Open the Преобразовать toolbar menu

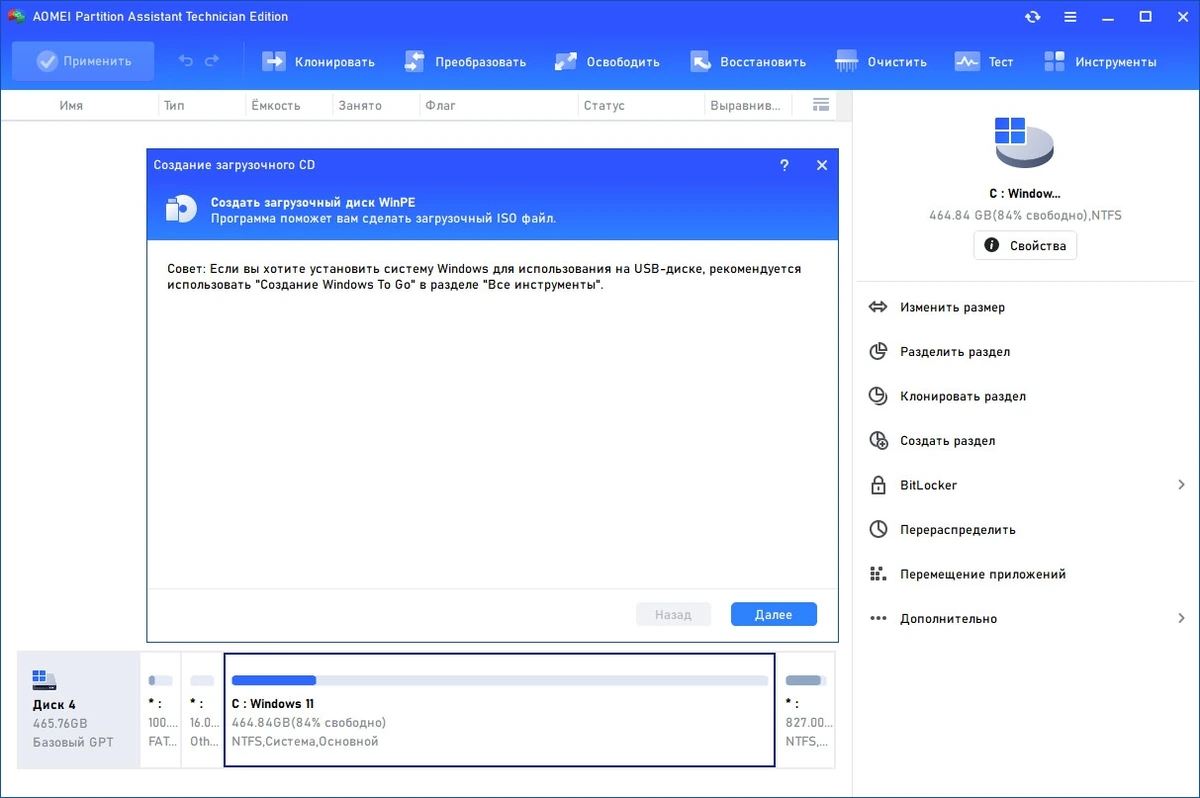[x=465, y=61]
